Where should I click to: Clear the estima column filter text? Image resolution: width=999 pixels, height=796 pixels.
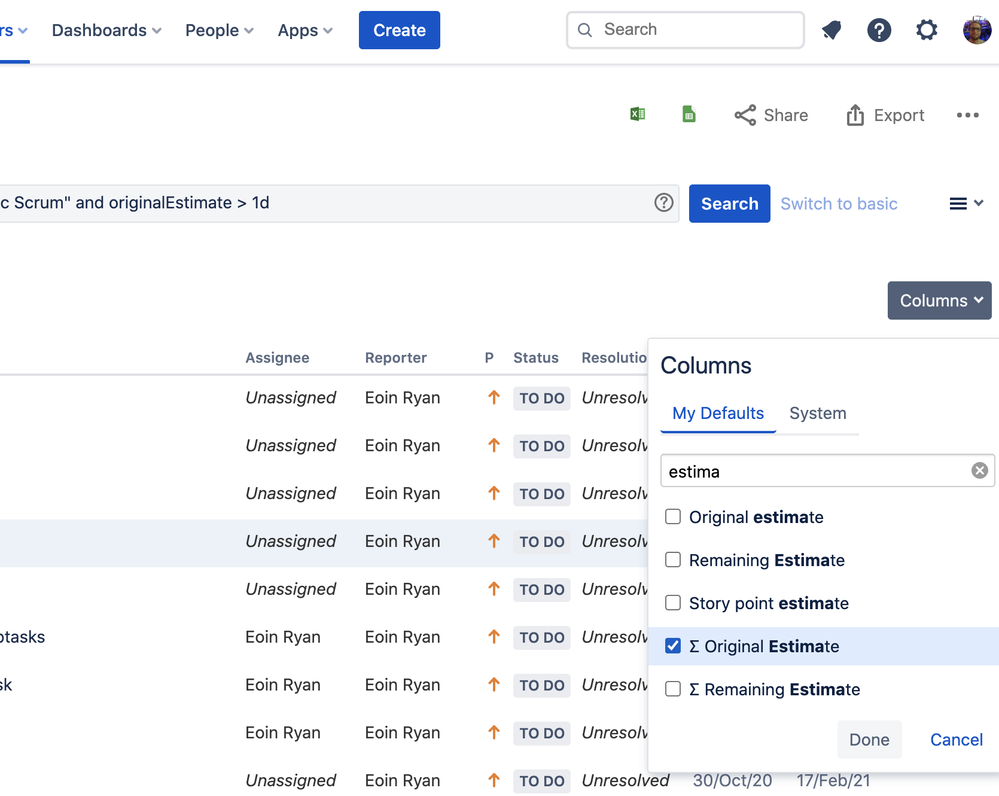coord(979,470)
